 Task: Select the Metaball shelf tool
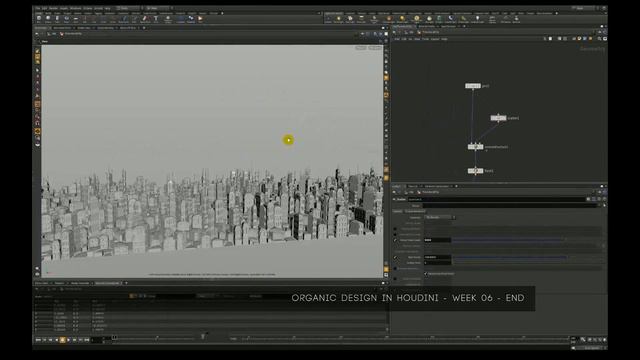tap(191, 19)
